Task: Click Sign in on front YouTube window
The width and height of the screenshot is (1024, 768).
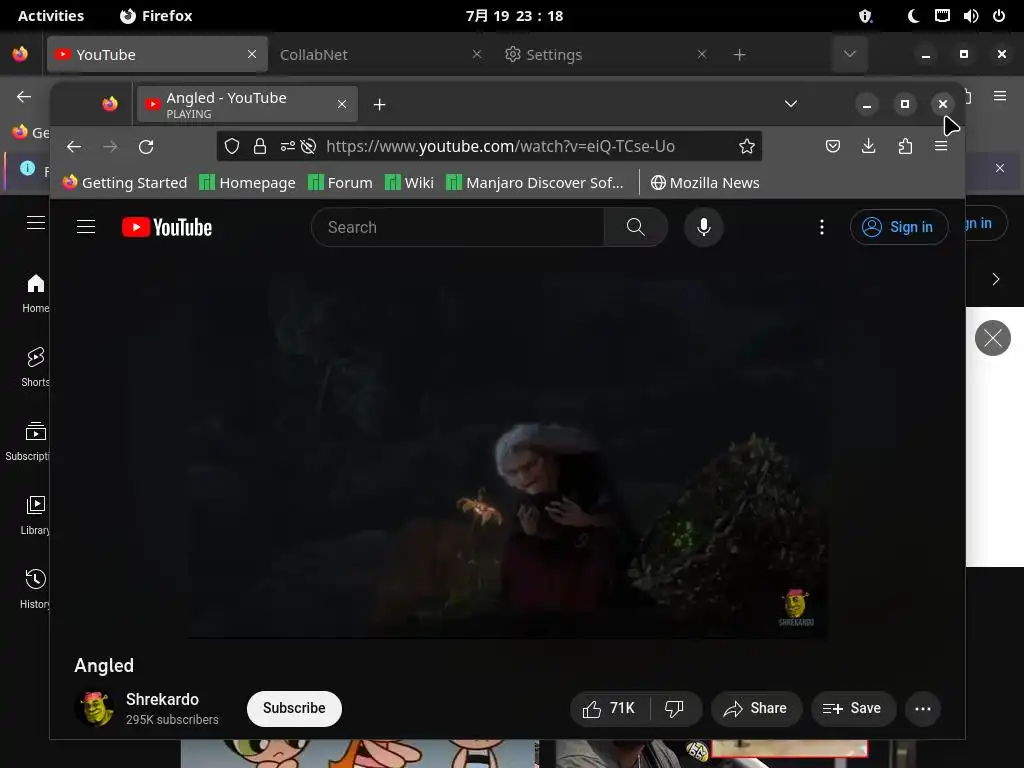Action: 899,227
